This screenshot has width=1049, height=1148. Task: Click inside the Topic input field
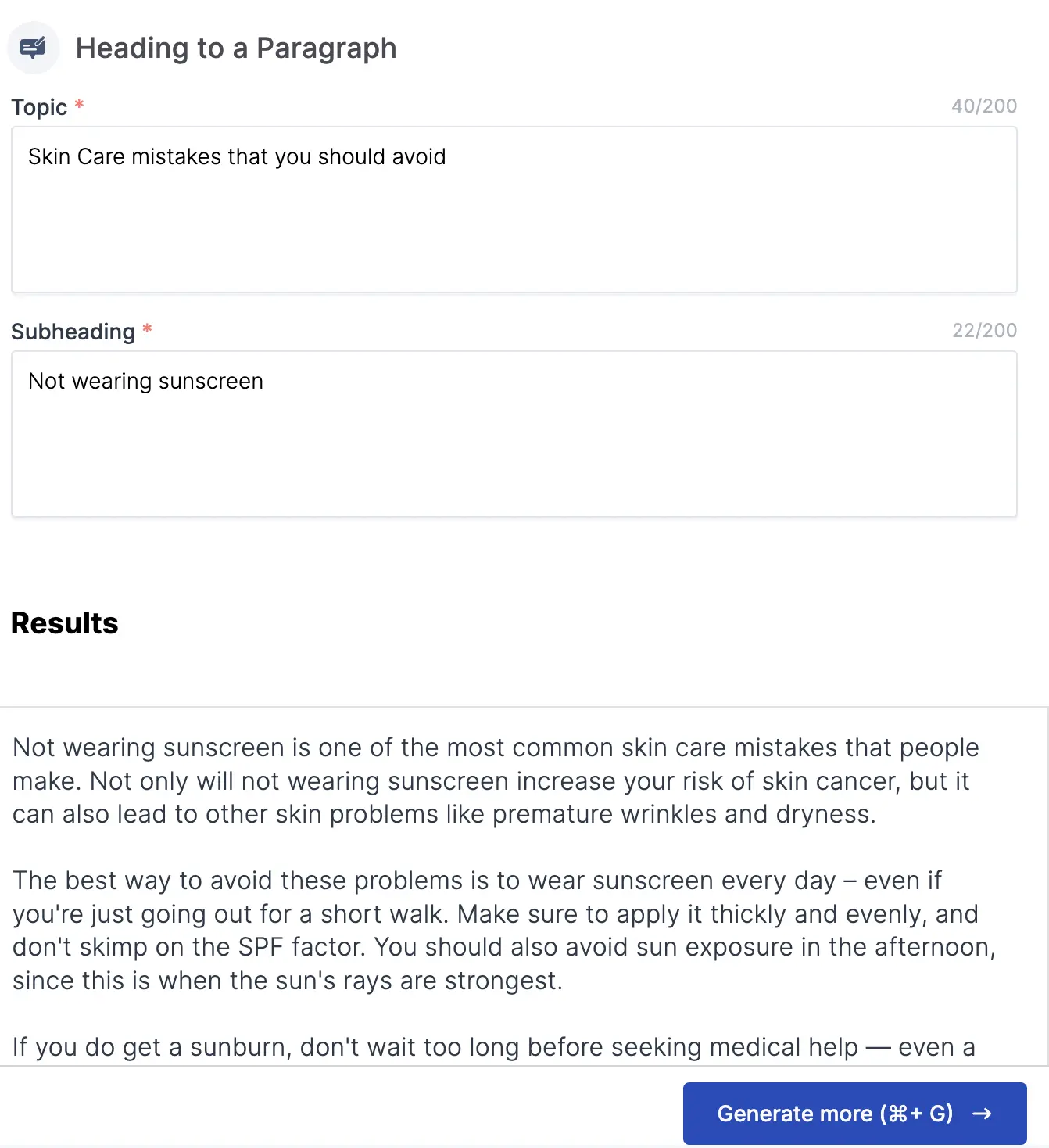click(x=514, y=210)
